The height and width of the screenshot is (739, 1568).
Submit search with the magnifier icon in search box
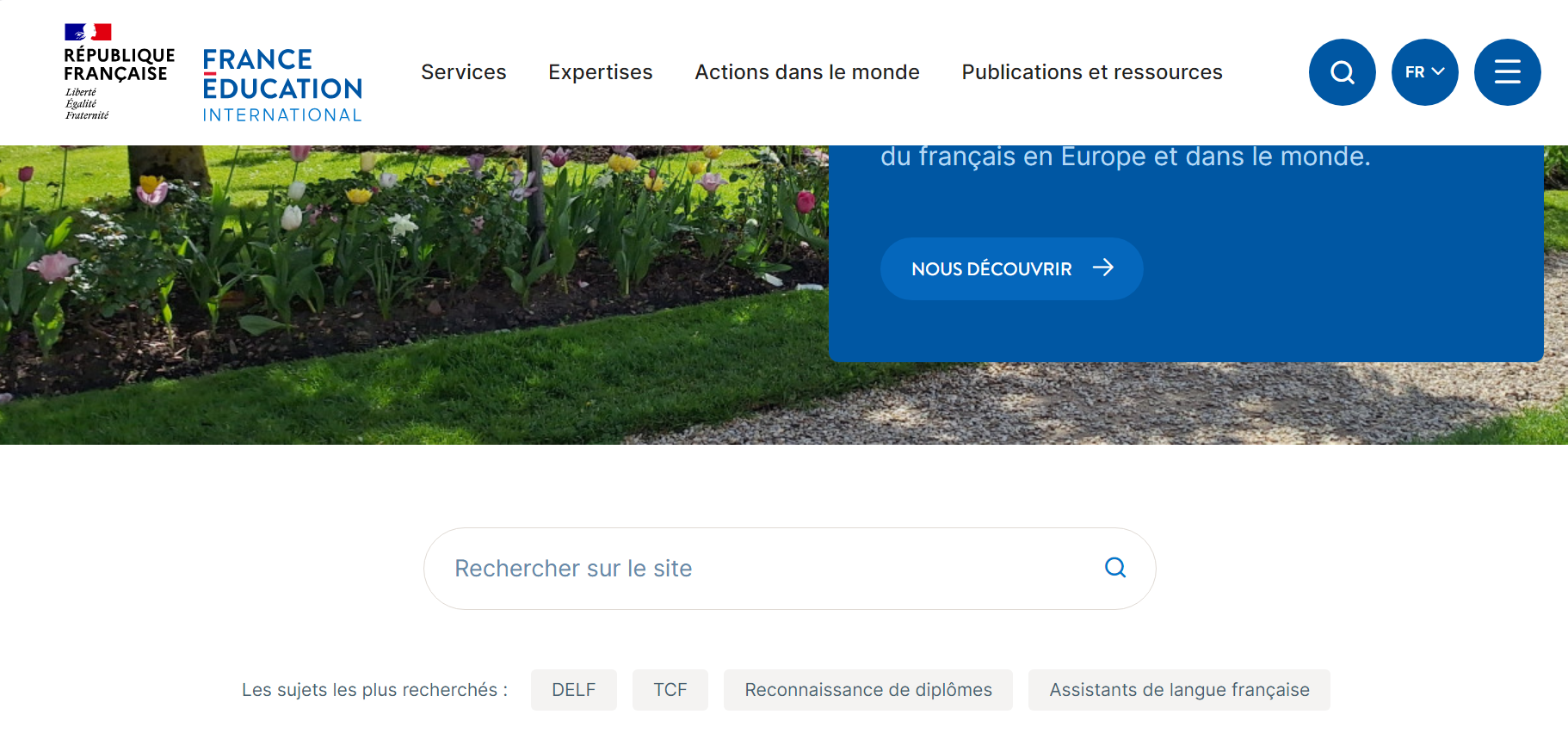click(x=1115, y=568)
